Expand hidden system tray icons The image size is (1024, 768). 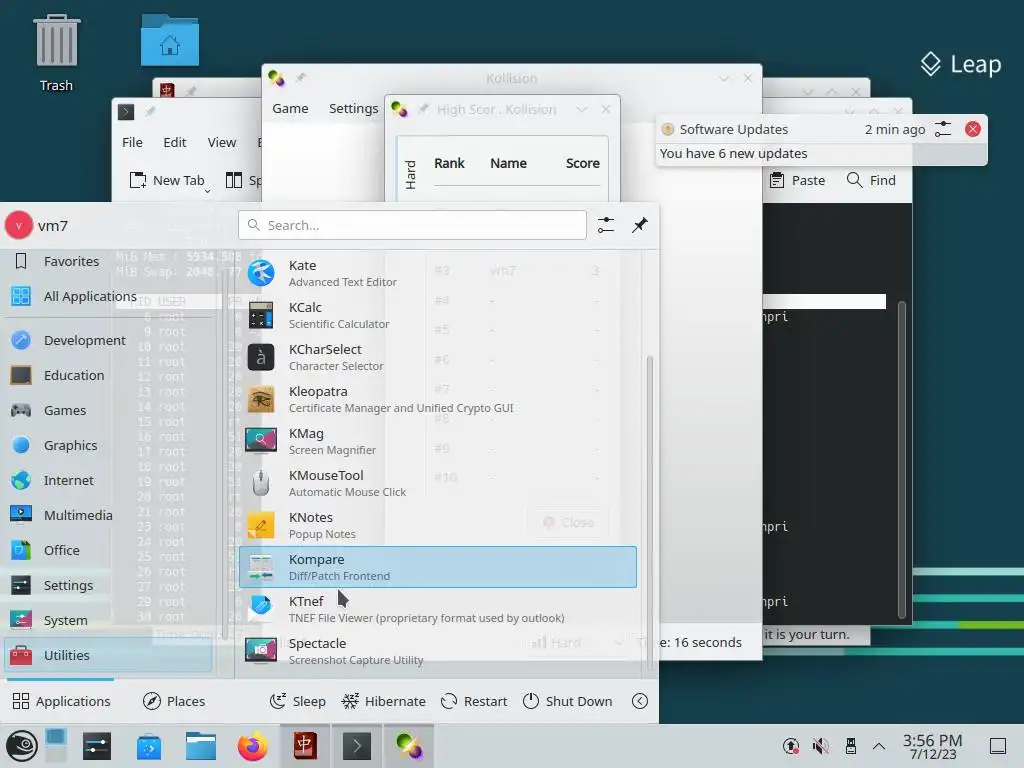pos(879,746)
